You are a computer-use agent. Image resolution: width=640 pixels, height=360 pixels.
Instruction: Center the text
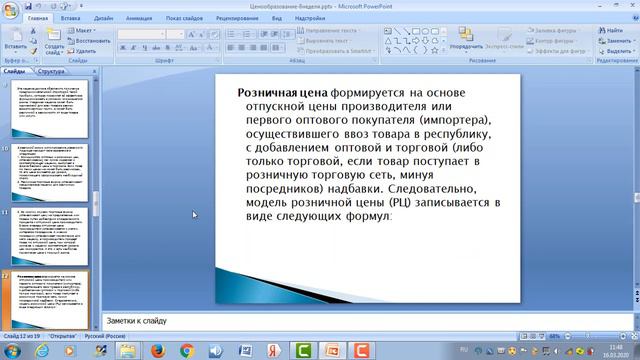coord(242,48)
